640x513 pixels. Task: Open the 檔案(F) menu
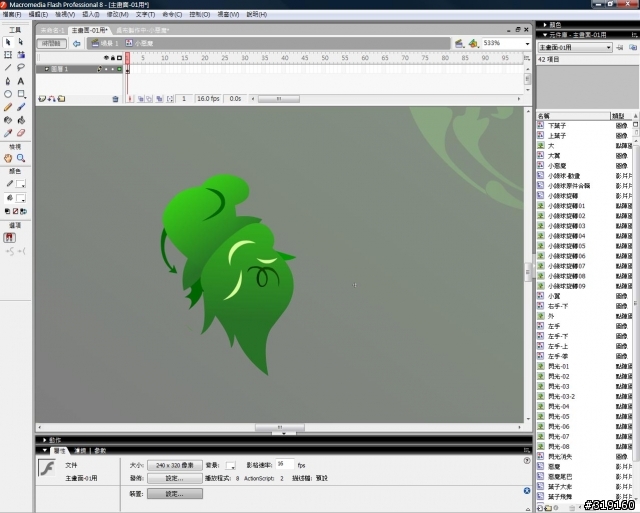12,15
